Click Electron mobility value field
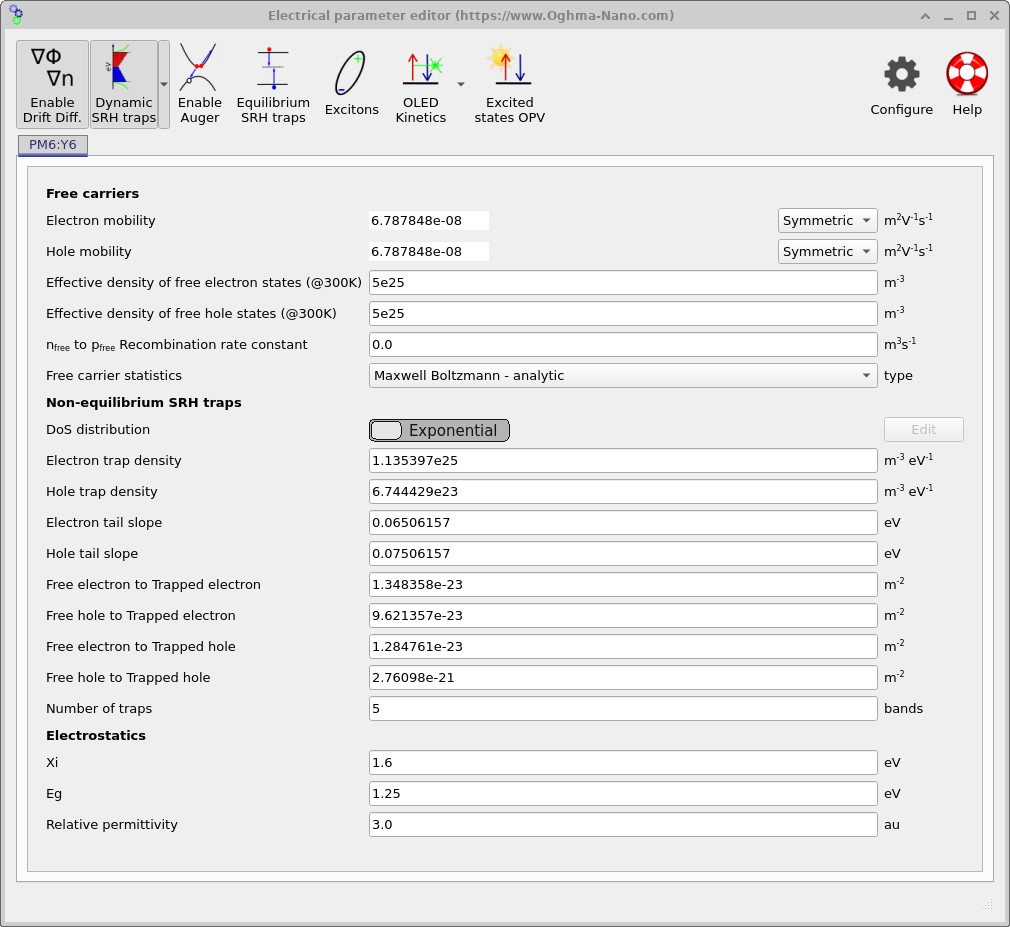This screenshot has width=1010, height=927. [429, 220]
